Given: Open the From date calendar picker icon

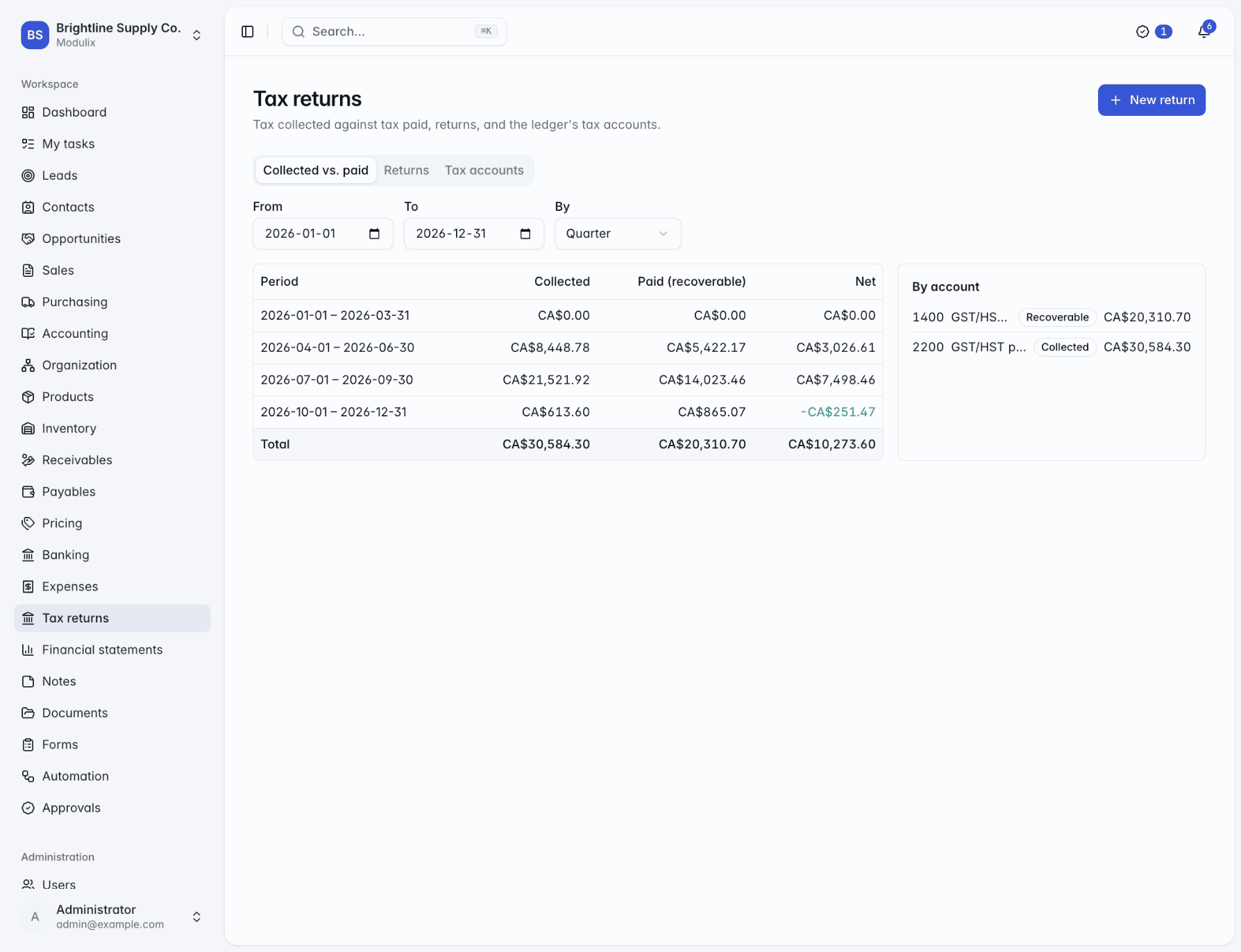Looking at the screenshot, I should pos(375,234).
